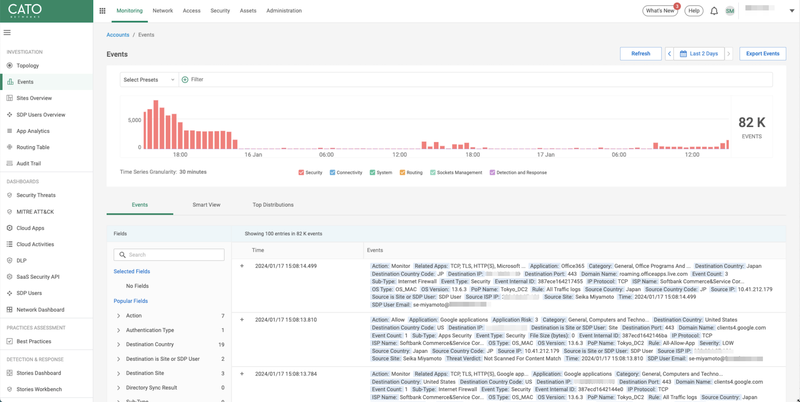800x402 pixels.
Task: Click the SM user avatar
Action: (730, 11)
